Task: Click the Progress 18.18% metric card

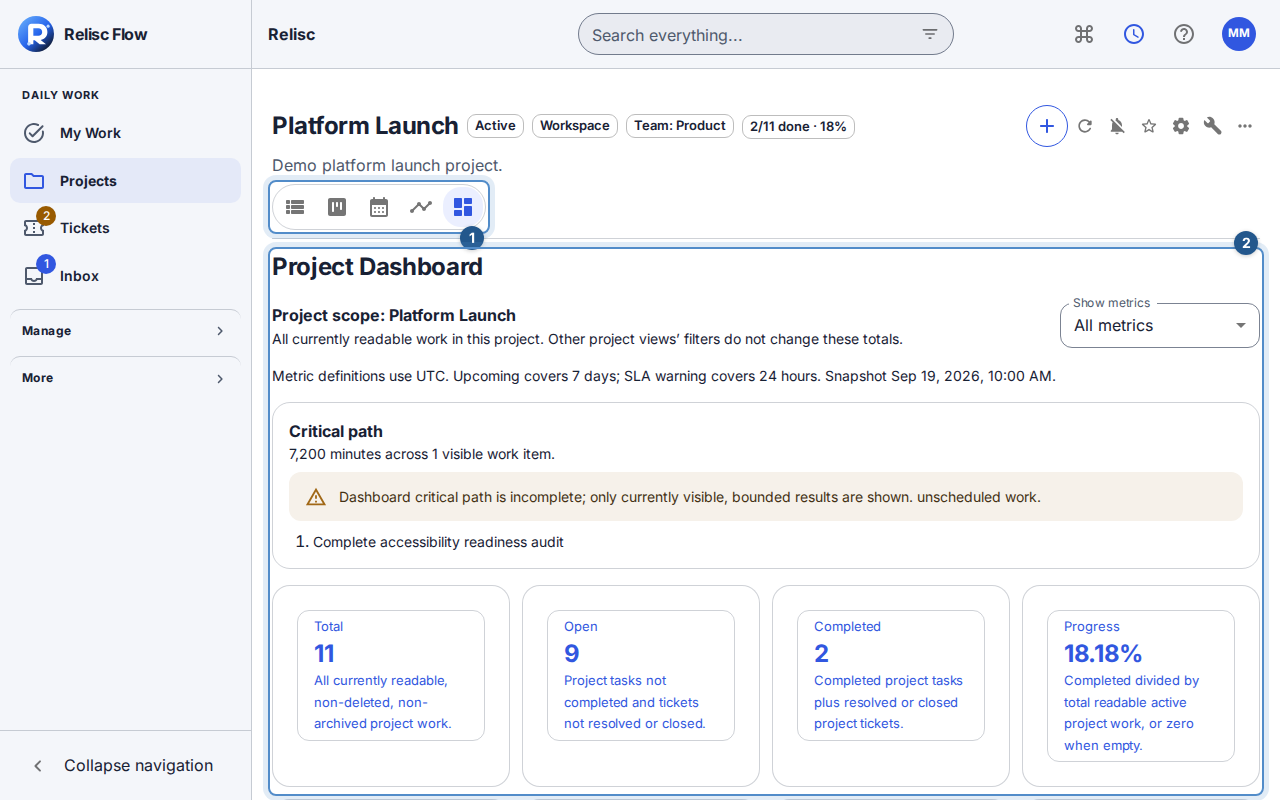Action: click(x=1141, y=686)
